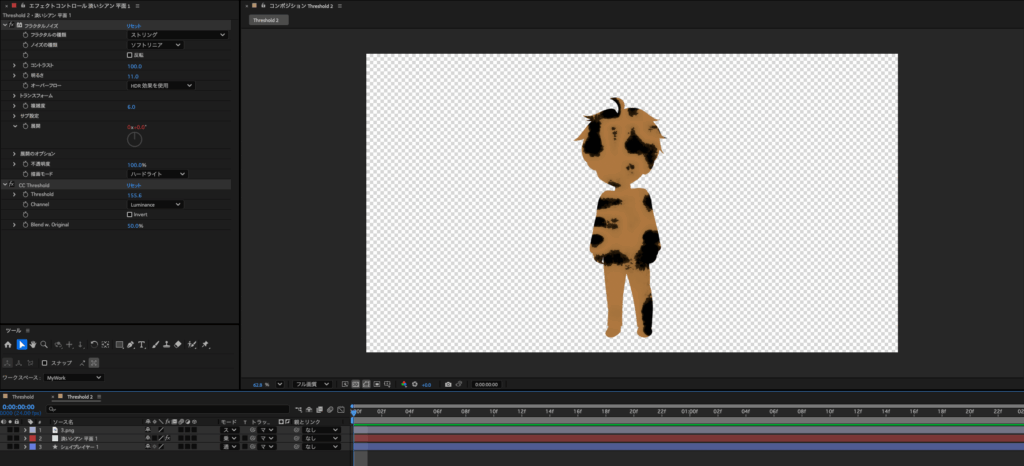Select the Zoom magnifier tool

tap(45, 344)
